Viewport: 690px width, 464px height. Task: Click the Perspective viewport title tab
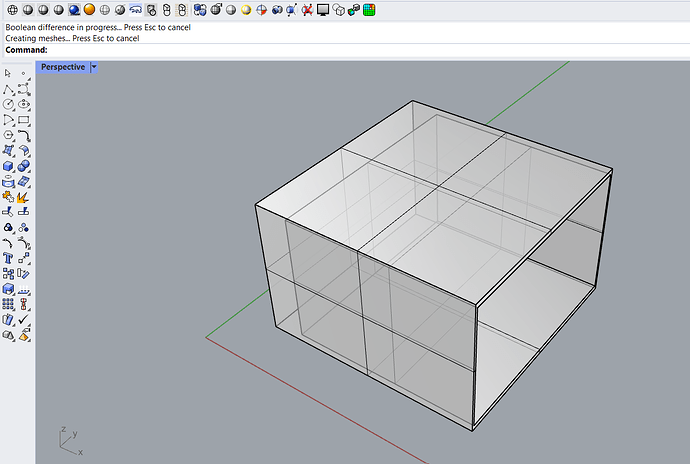pos(62,67)
